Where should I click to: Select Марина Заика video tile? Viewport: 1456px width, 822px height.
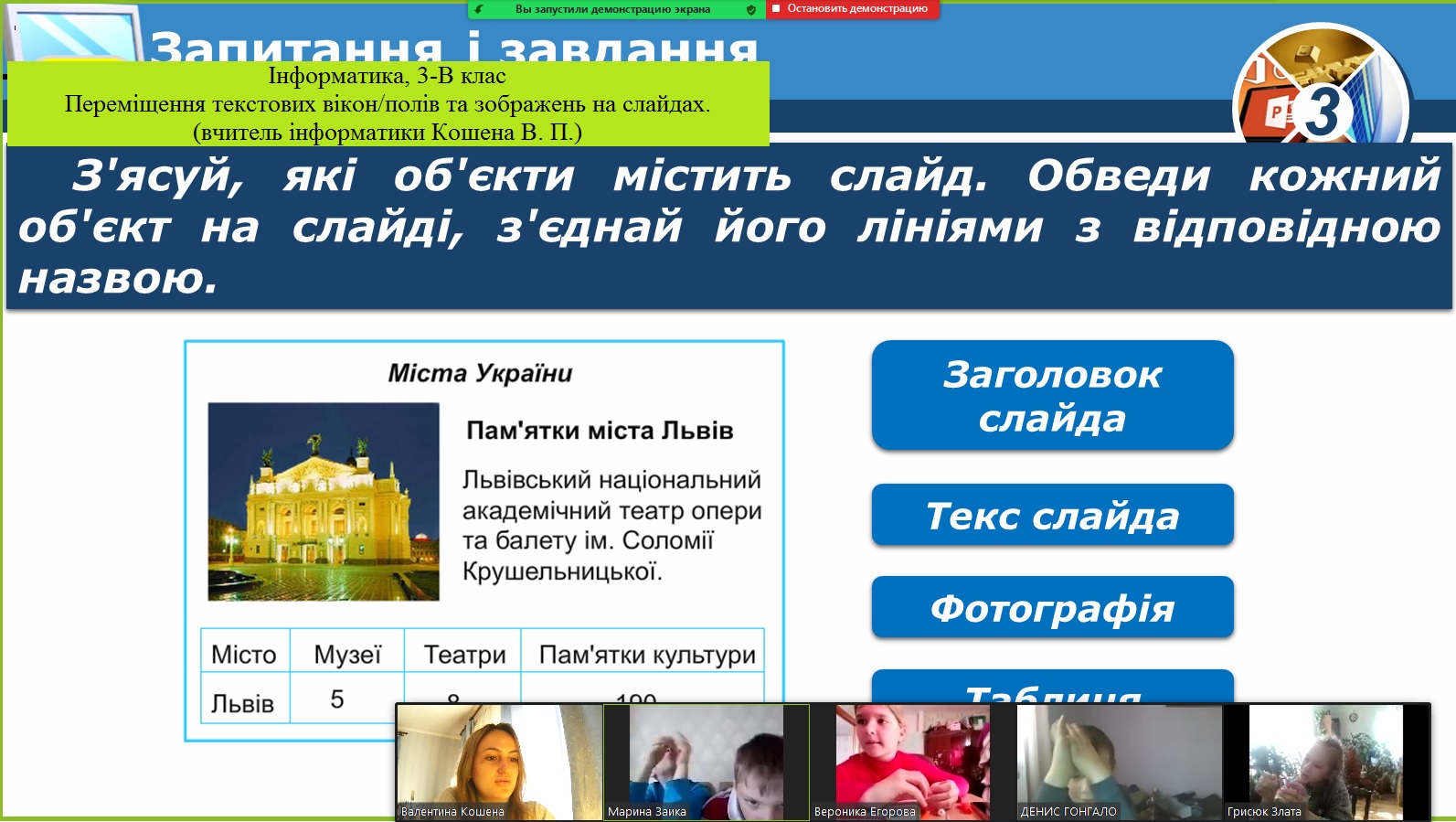[x=706, y=762]
